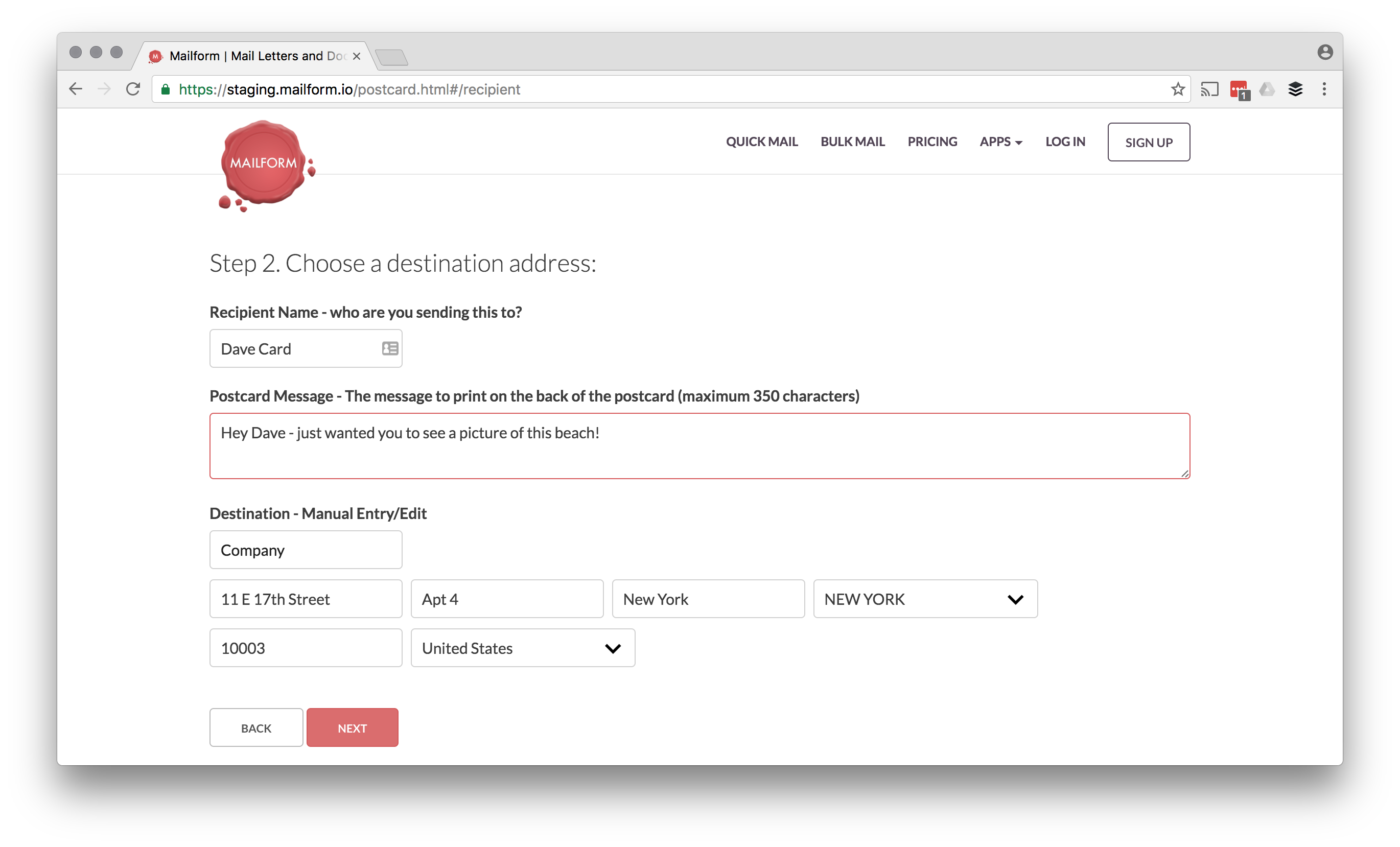The image size is (1400, 847).
Task: Open the red extension with notification badge
Action: [1239, 88]
